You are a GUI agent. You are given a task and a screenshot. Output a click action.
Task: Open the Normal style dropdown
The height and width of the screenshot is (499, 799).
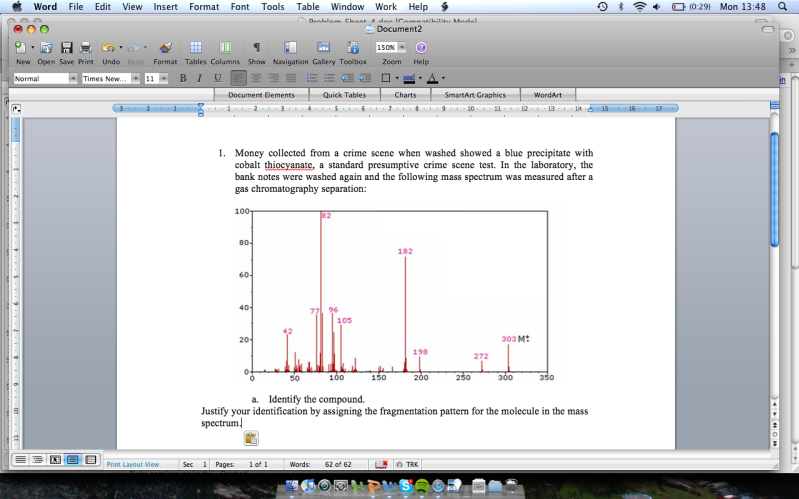pos(73,78)
